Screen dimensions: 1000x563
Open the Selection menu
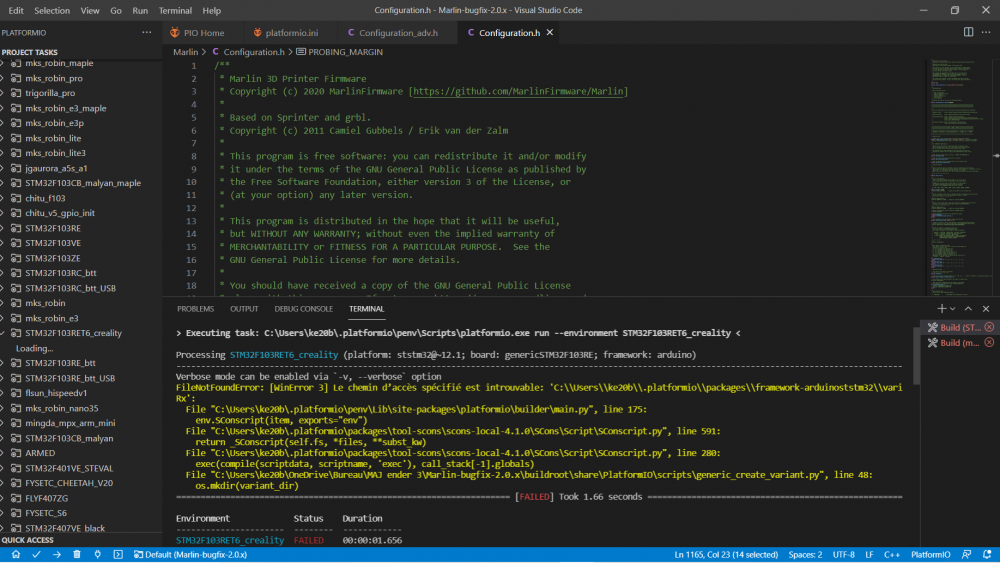click(x=52, y=10)
